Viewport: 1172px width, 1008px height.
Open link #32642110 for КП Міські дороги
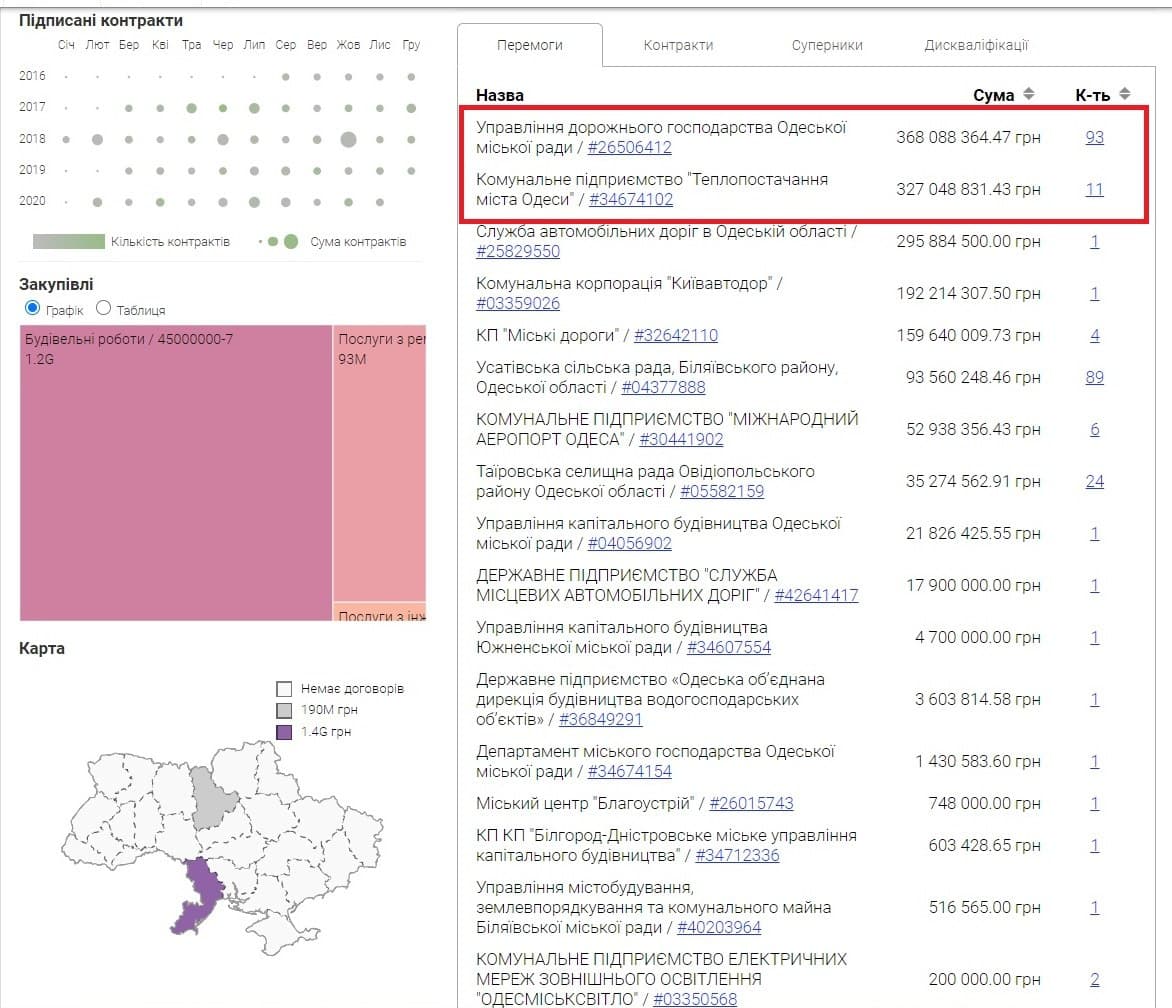(675, 336)
